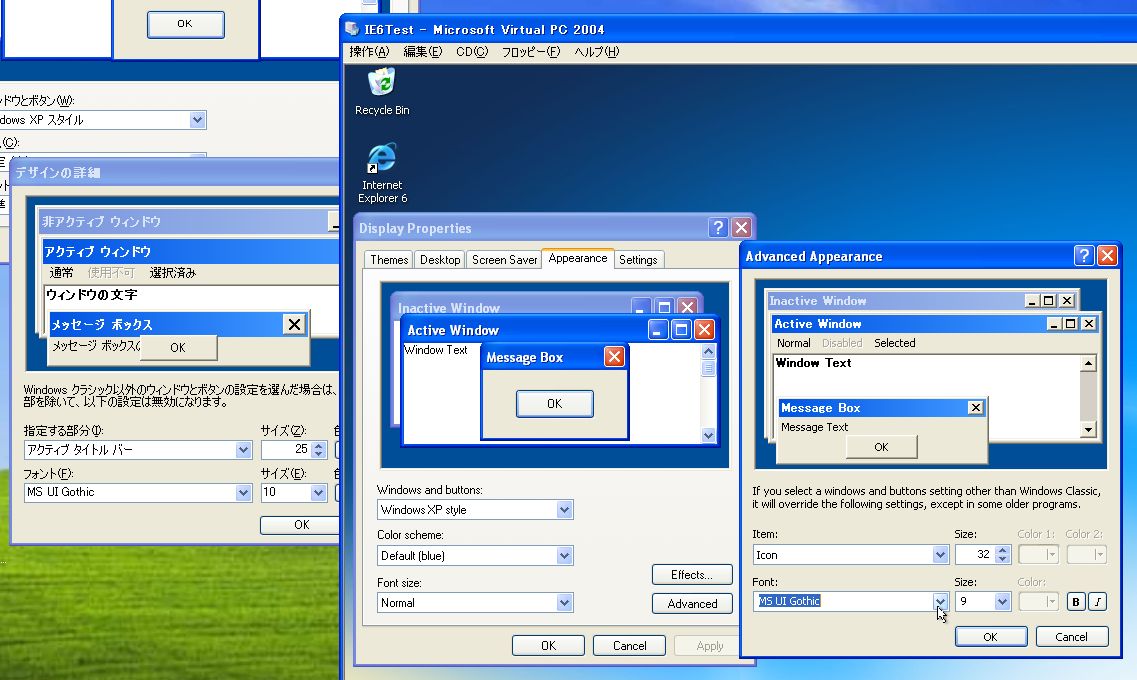Click the font Color swatch beside the Bold button
Screen dimensions: 1137x680
click(1038, 601)
